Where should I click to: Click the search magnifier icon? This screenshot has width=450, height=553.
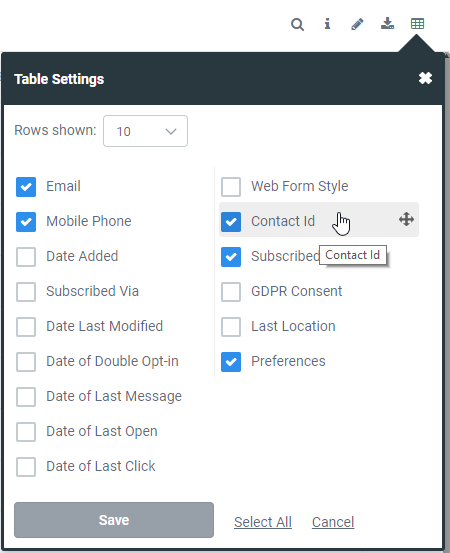click(297, 25)
